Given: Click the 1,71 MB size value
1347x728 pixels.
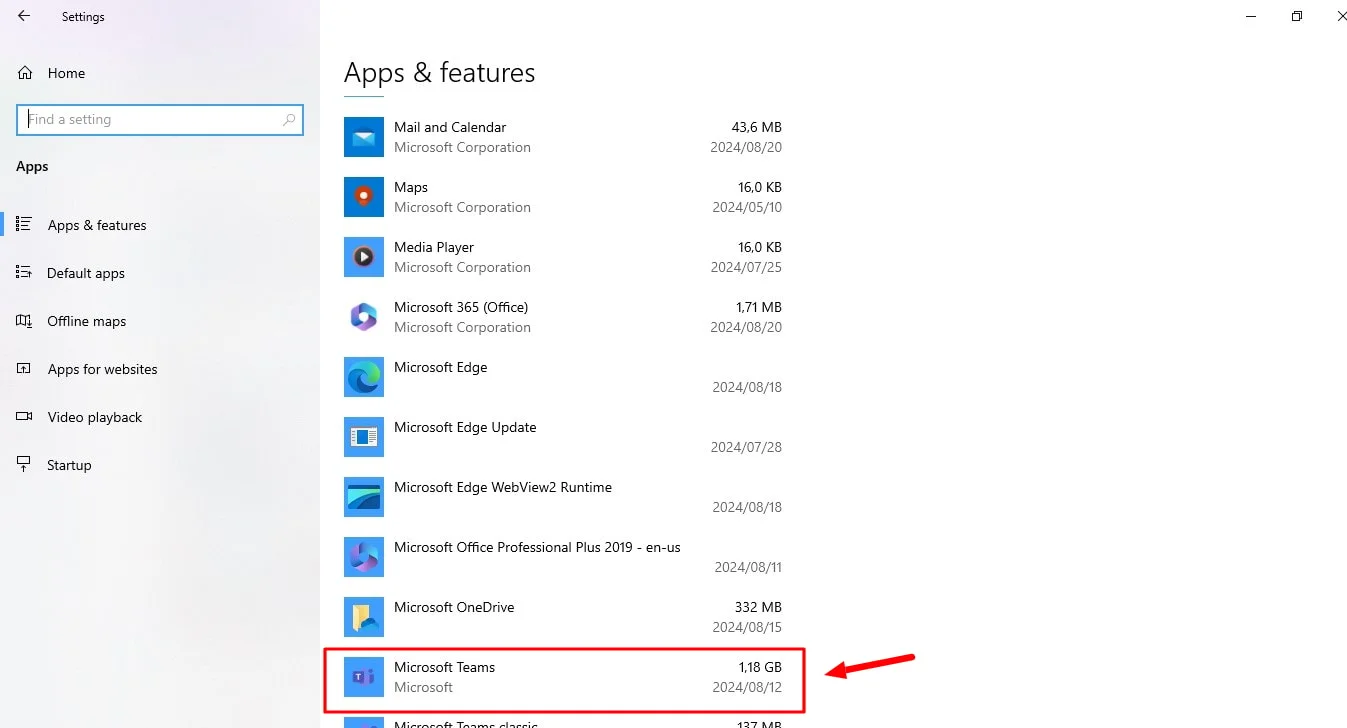Looking at the screenshot, I should coord(757,307).
